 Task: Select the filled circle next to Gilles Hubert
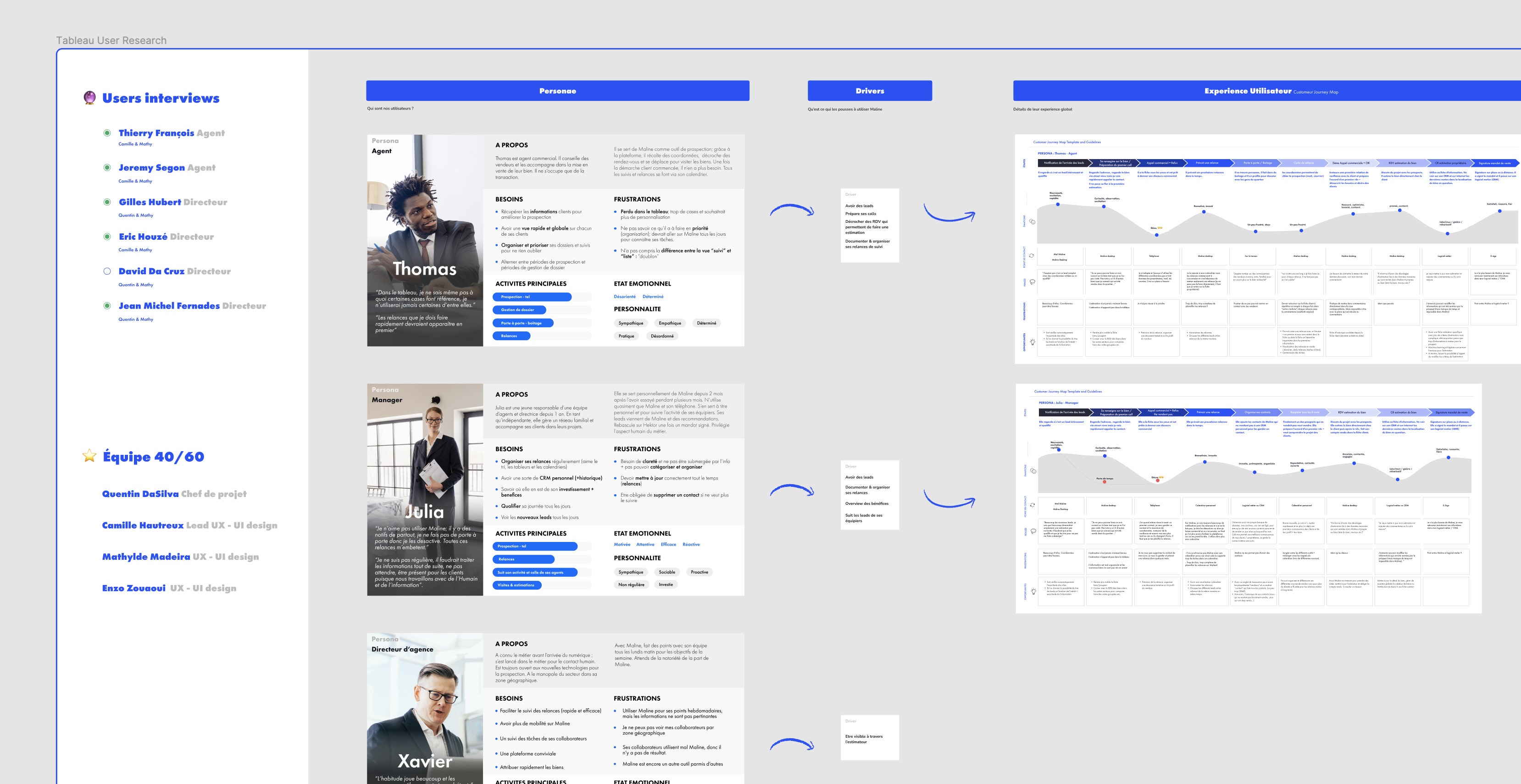[x=107, y=202]
